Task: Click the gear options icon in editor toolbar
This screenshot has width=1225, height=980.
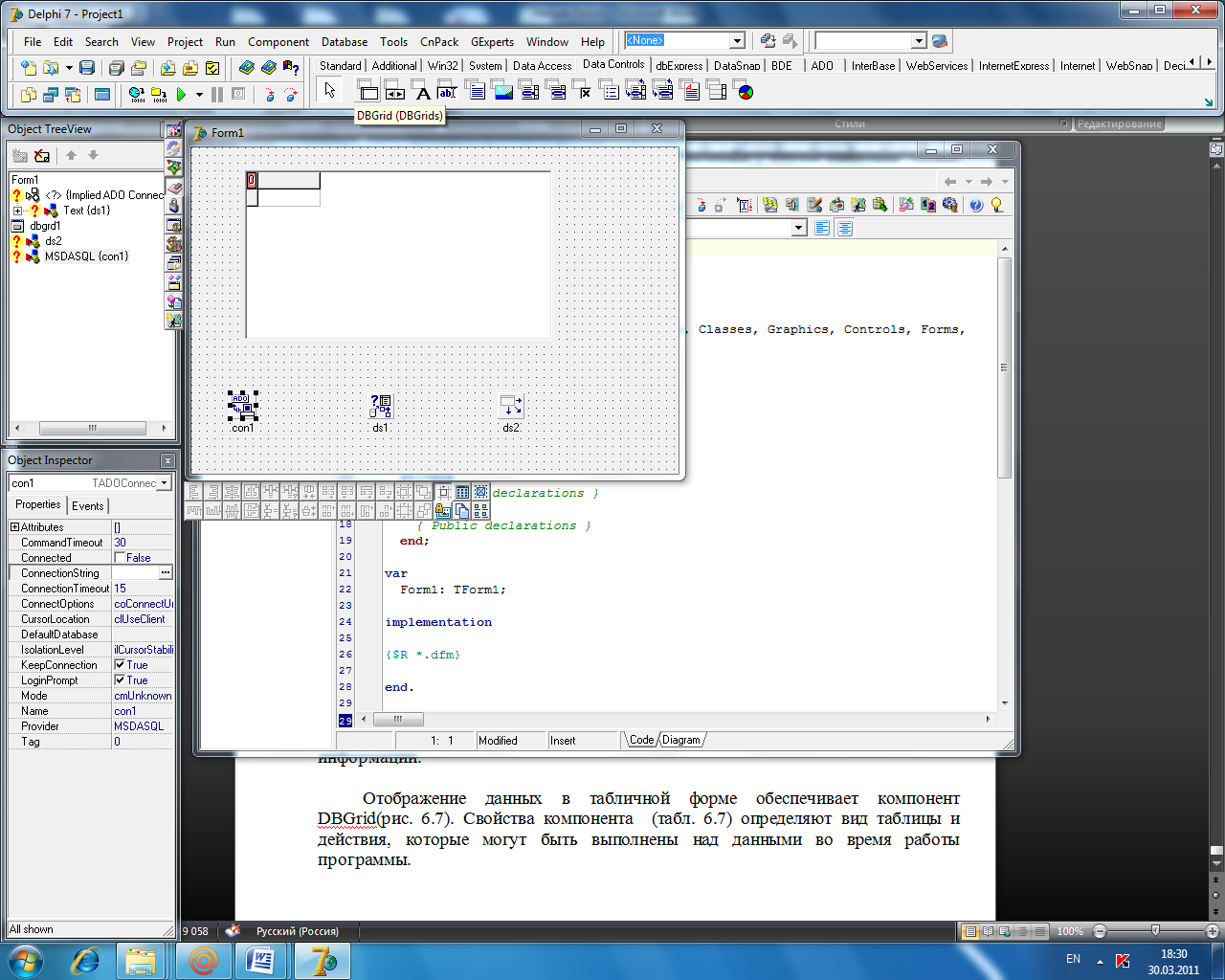Action: click(x=949, y=205)
